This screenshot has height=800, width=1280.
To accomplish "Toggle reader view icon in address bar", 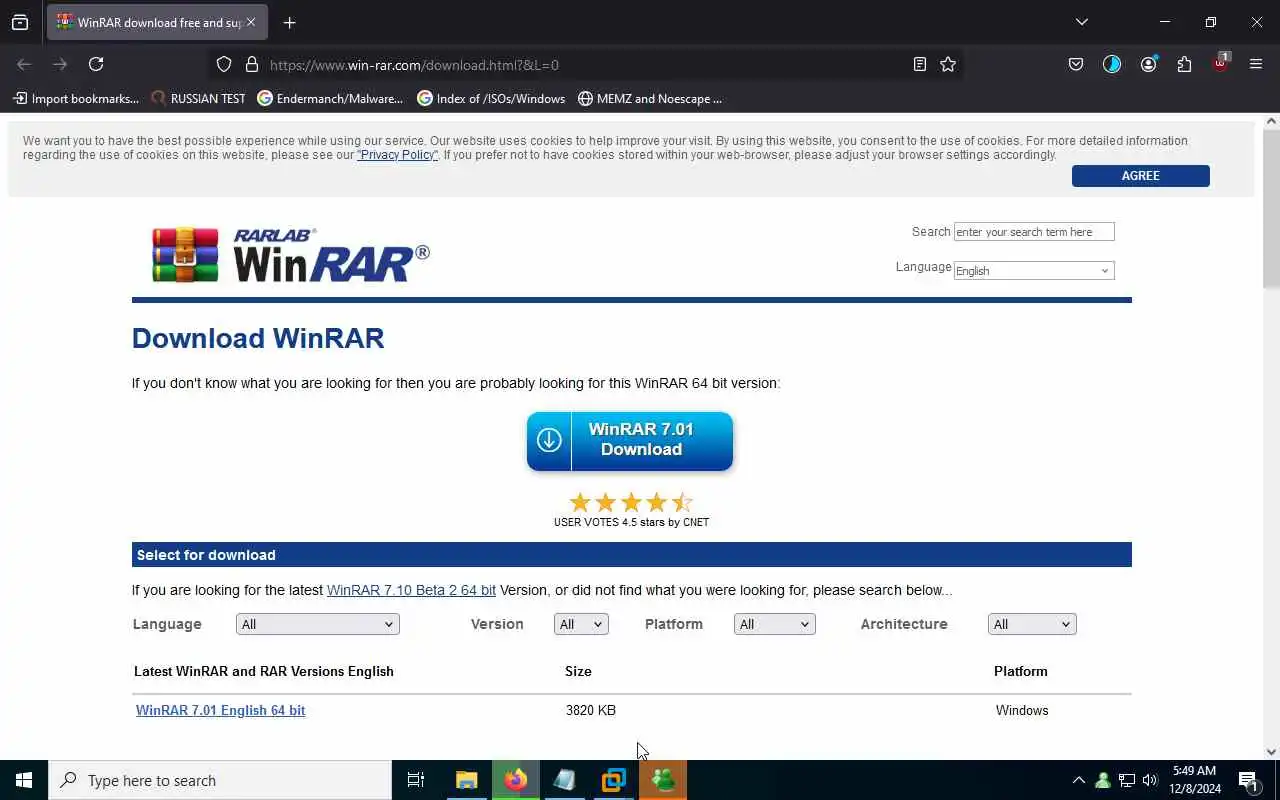I will (920, 64).
